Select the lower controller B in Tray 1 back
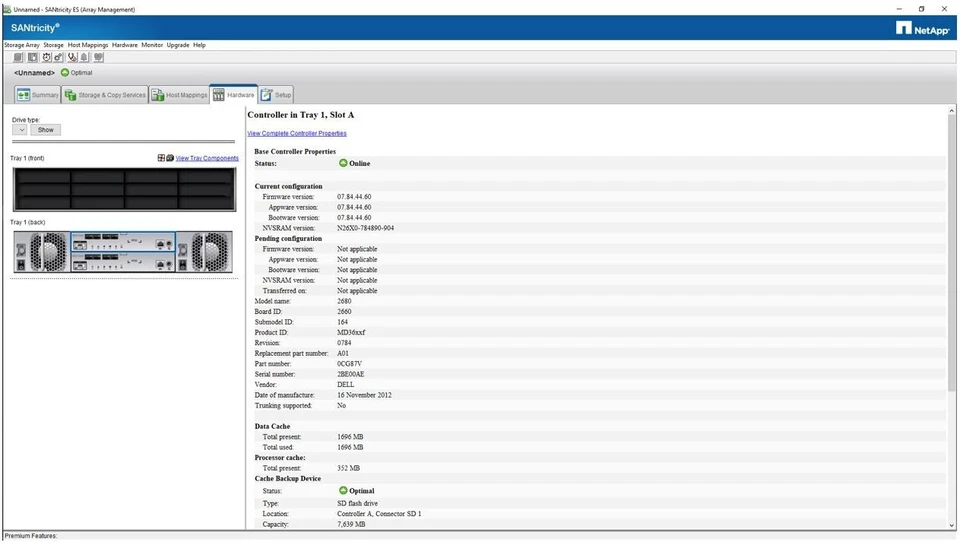The height and width of the screenshot is (542, 960). tap(123, 262)
